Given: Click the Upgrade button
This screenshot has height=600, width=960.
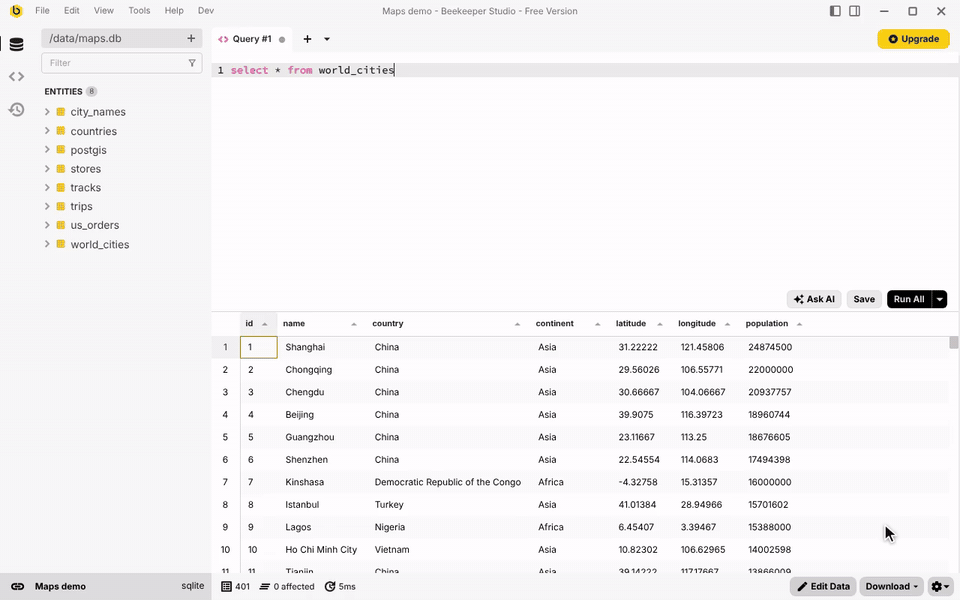Looking at the screenshot, I should [913, 39].
